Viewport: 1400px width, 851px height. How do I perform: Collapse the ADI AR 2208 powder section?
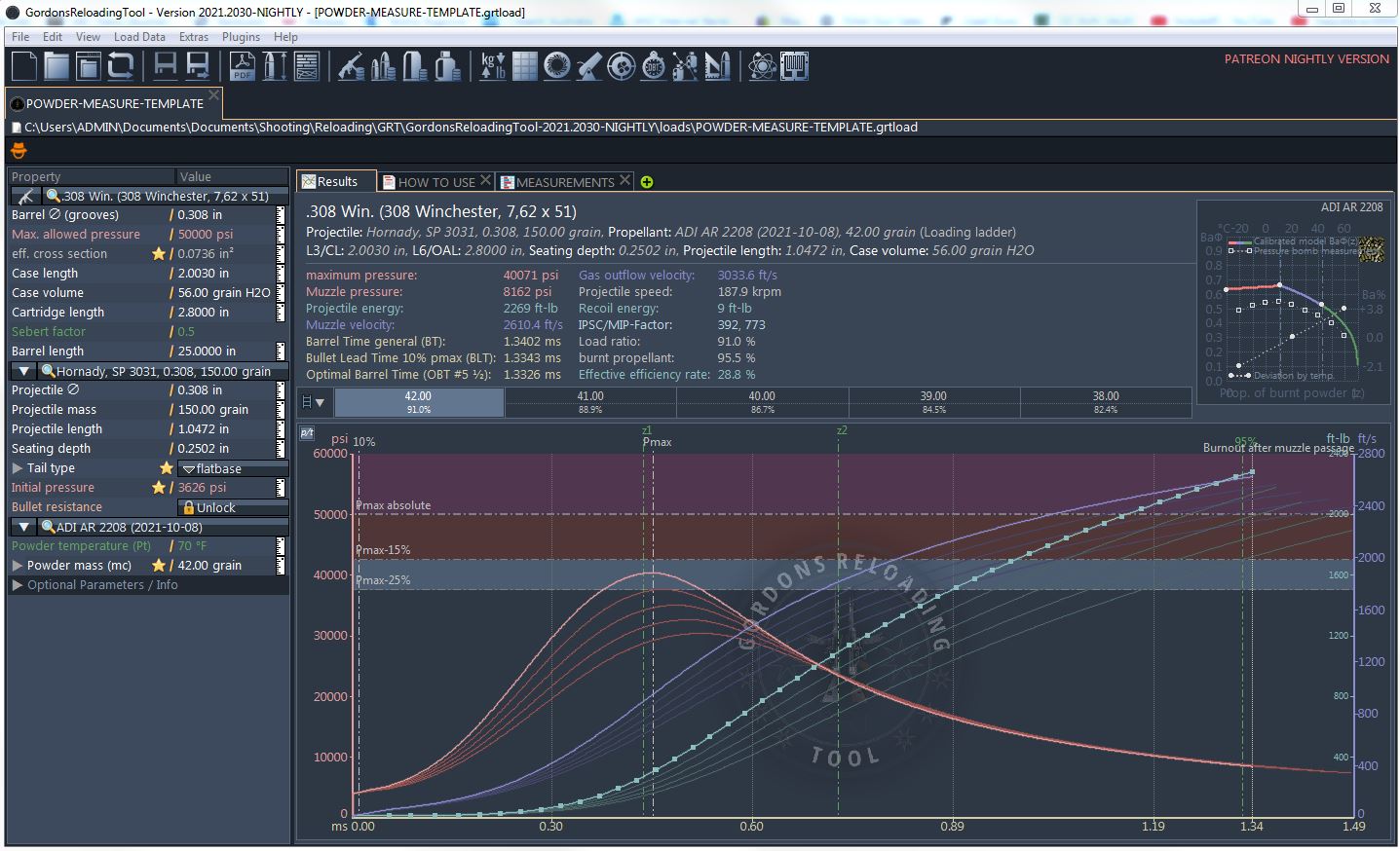(x=24, y=527)
